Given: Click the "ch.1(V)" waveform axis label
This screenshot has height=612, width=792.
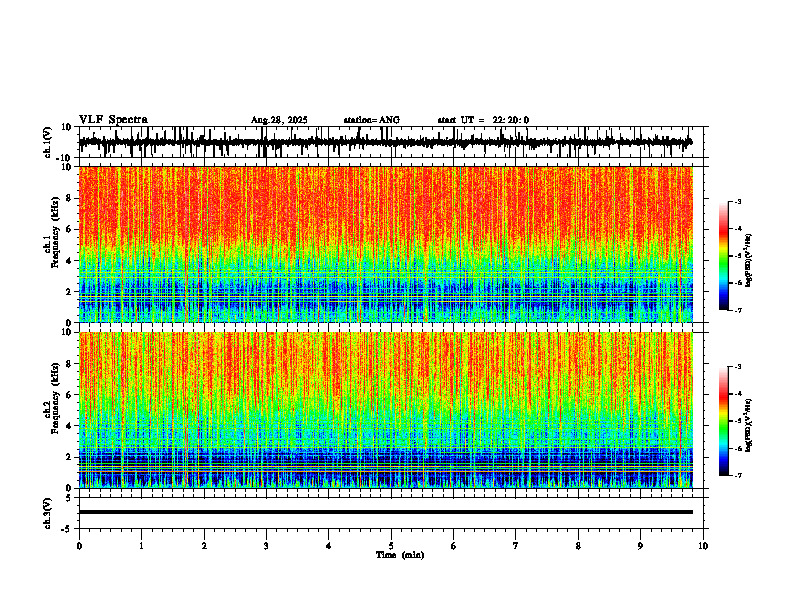Looking at the screenshot, I should point(48,142).
